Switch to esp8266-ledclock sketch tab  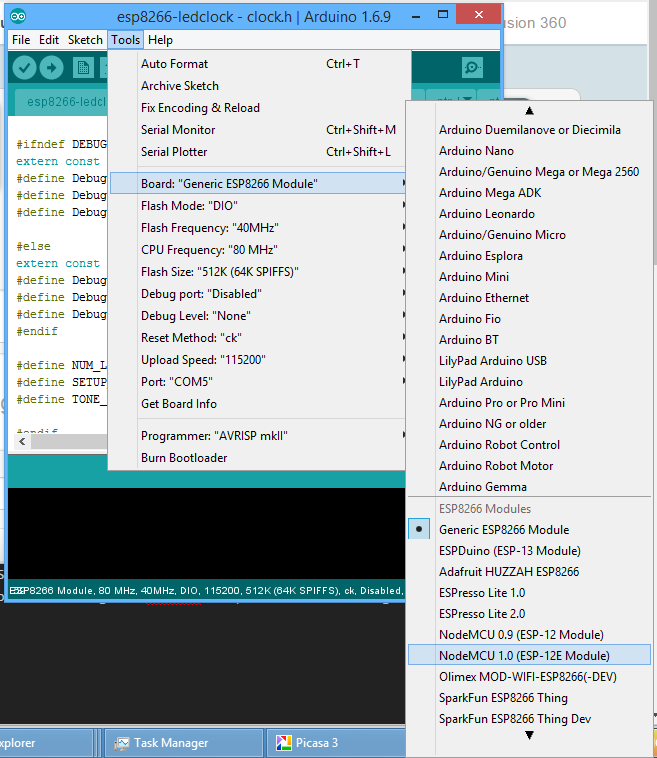(62, 102)
